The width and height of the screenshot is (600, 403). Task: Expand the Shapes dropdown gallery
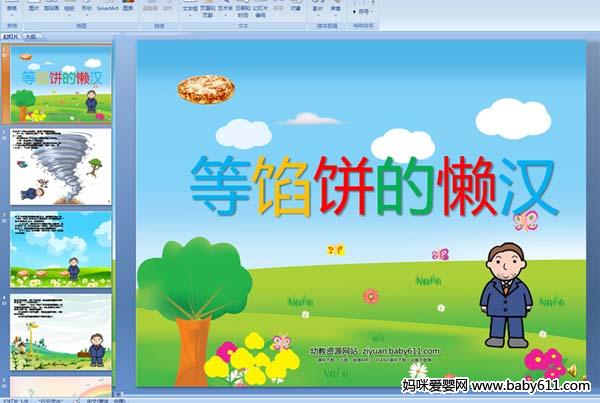[88, 8]
